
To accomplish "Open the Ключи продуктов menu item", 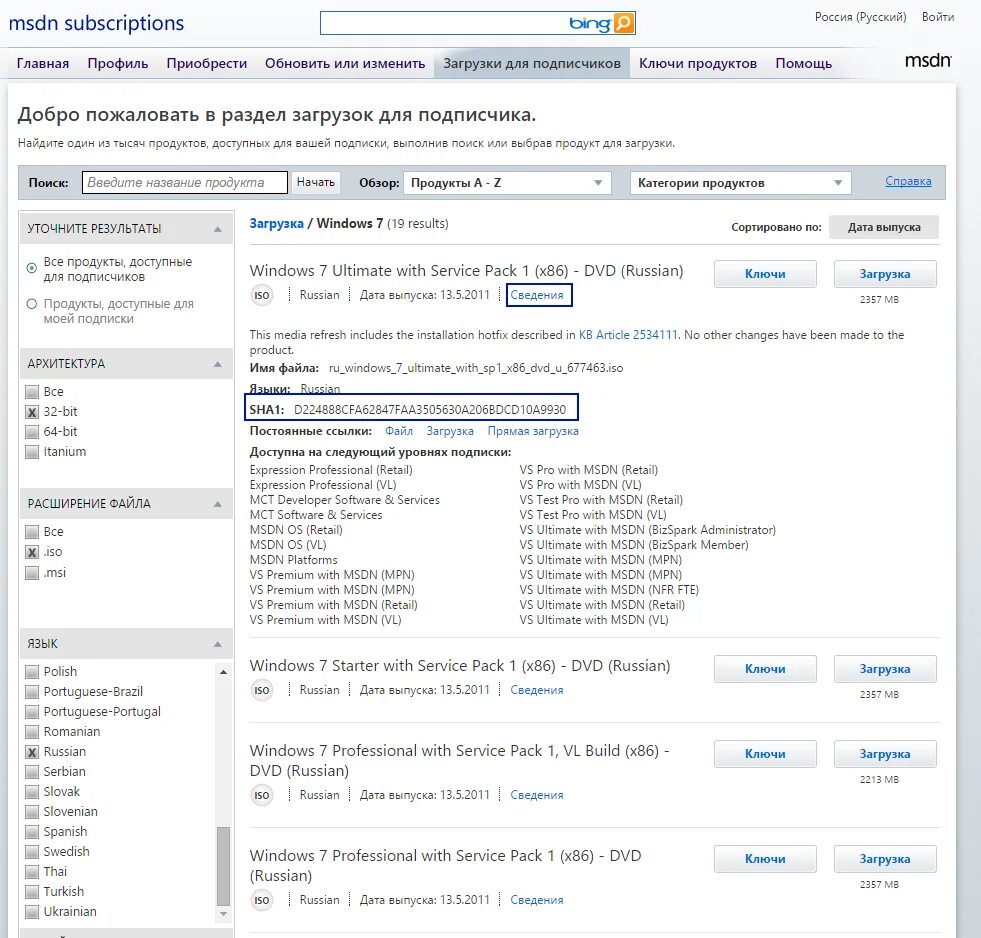I will [x=698, y=63].
